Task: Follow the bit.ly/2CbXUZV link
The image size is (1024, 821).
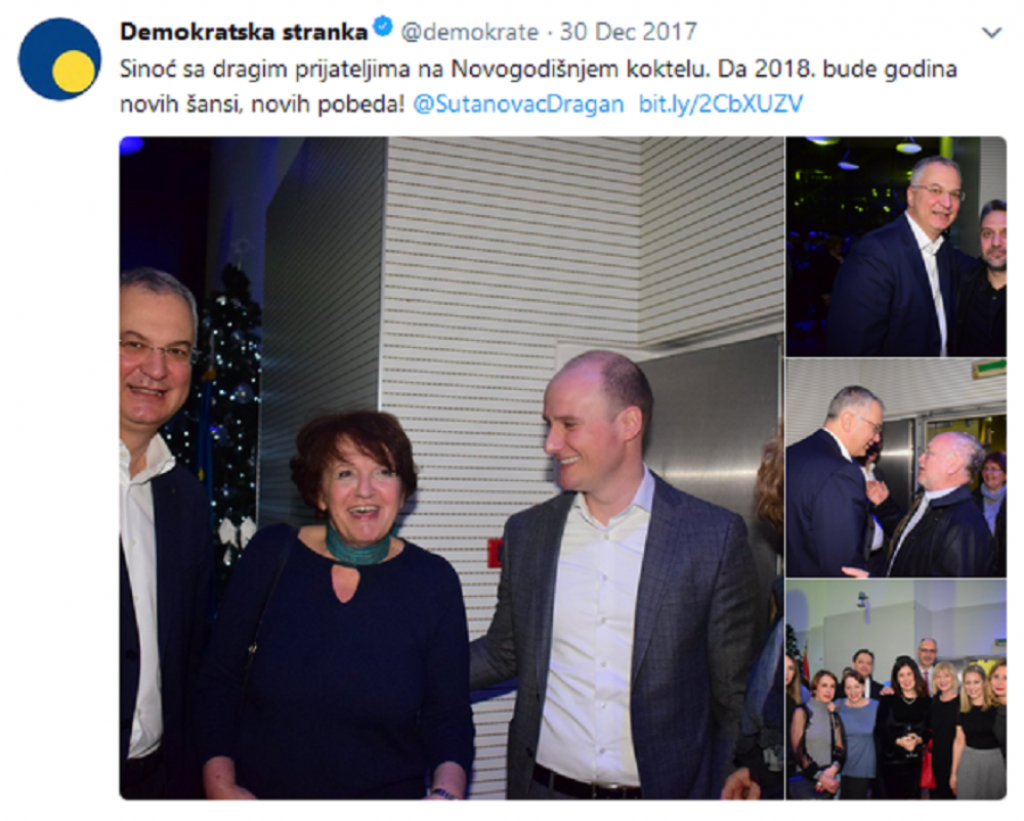Action: click(x=721, y=104)
